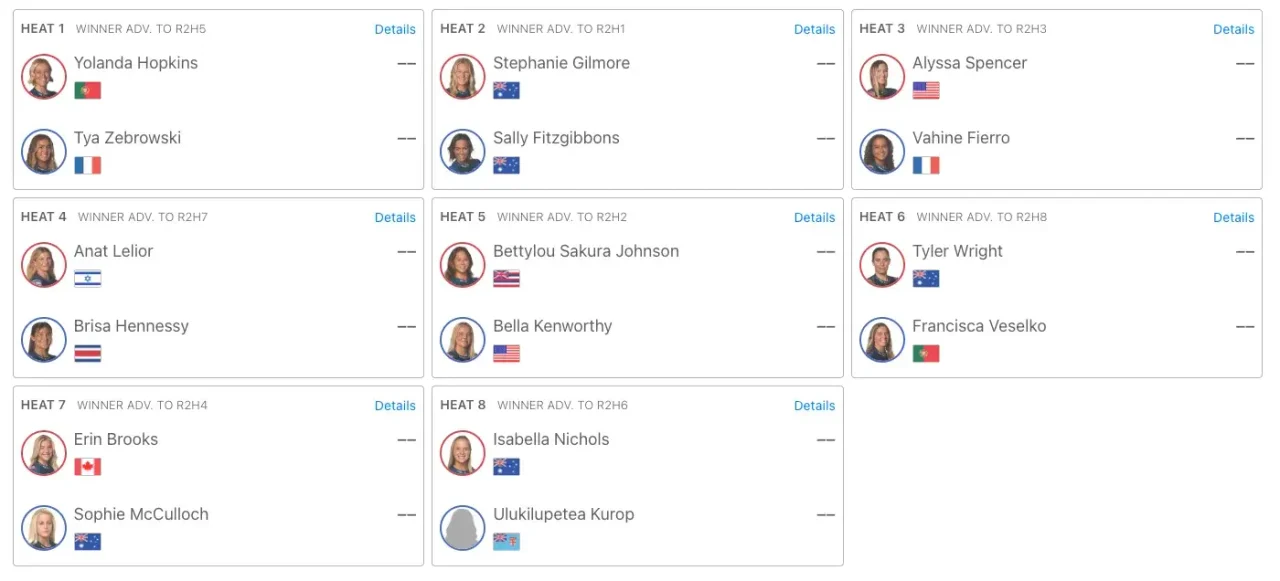Click Fiji flag under Ulukilupetea Kurop
Screen dimensions: 1280x581
(507, 541)
